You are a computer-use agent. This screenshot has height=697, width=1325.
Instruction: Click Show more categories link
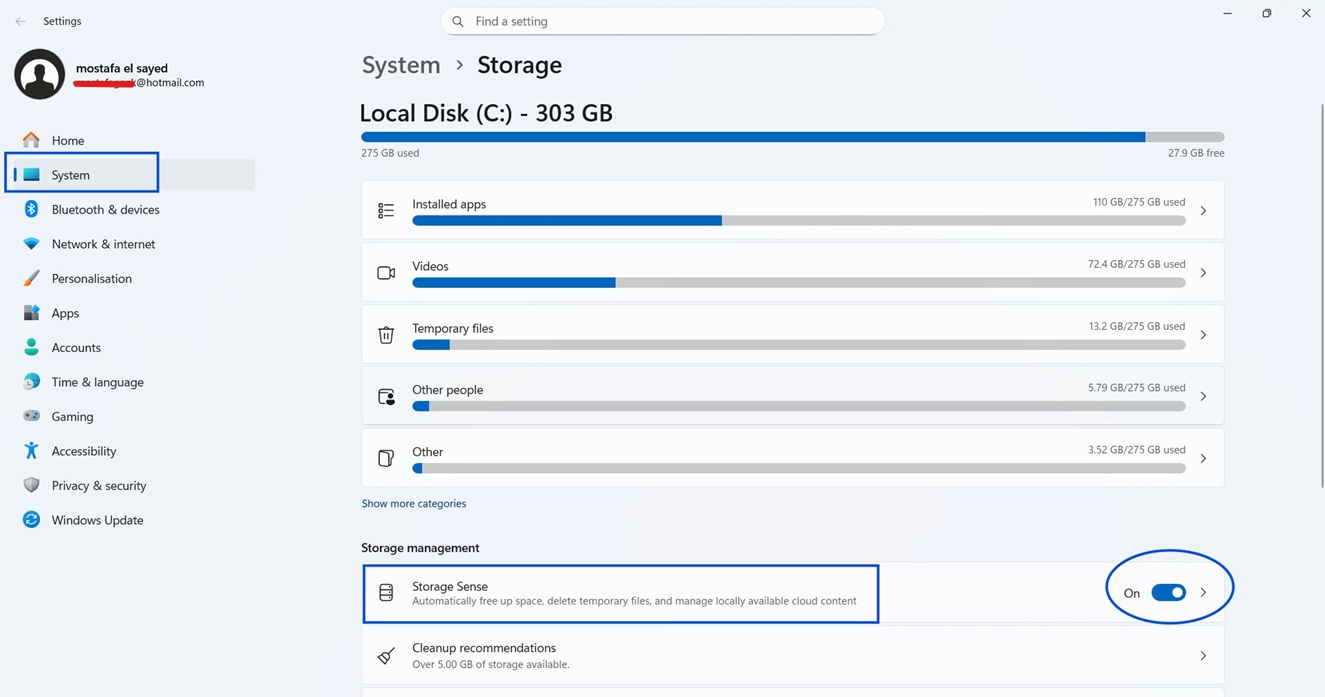(413, 503)
